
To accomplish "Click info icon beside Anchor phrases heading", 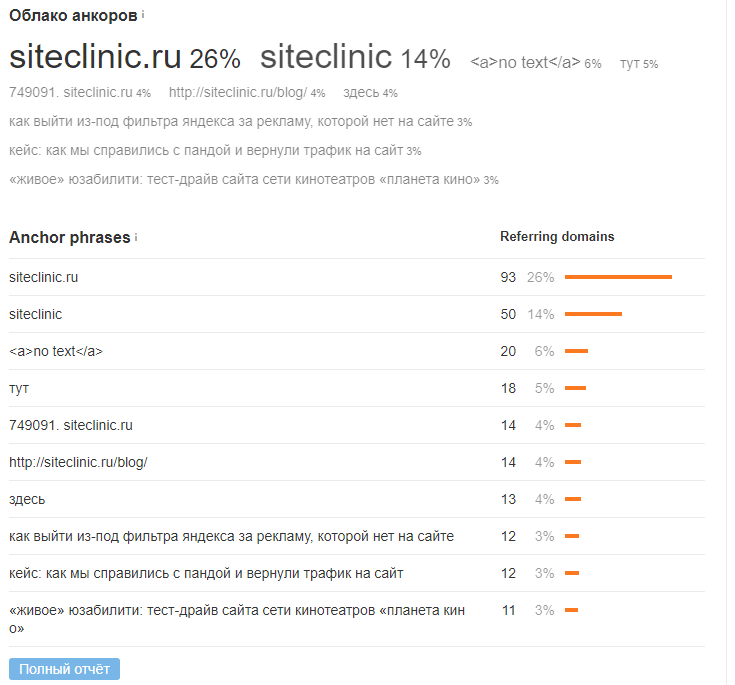I will [x=136, y=237].
